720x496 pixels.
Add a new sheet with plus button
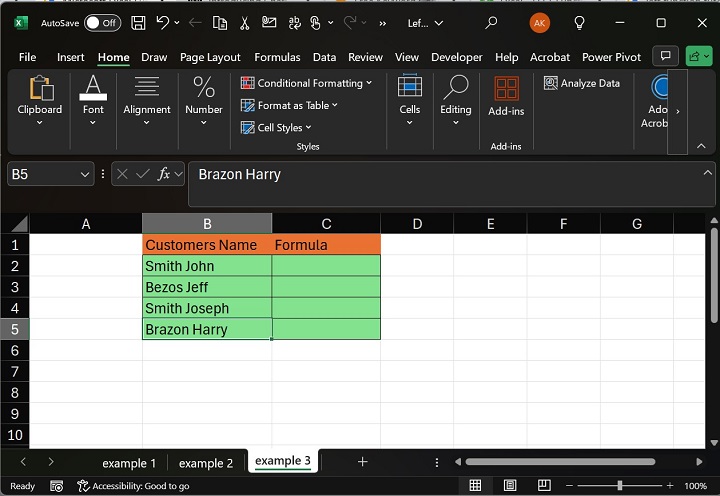click(x=363, y=462)
